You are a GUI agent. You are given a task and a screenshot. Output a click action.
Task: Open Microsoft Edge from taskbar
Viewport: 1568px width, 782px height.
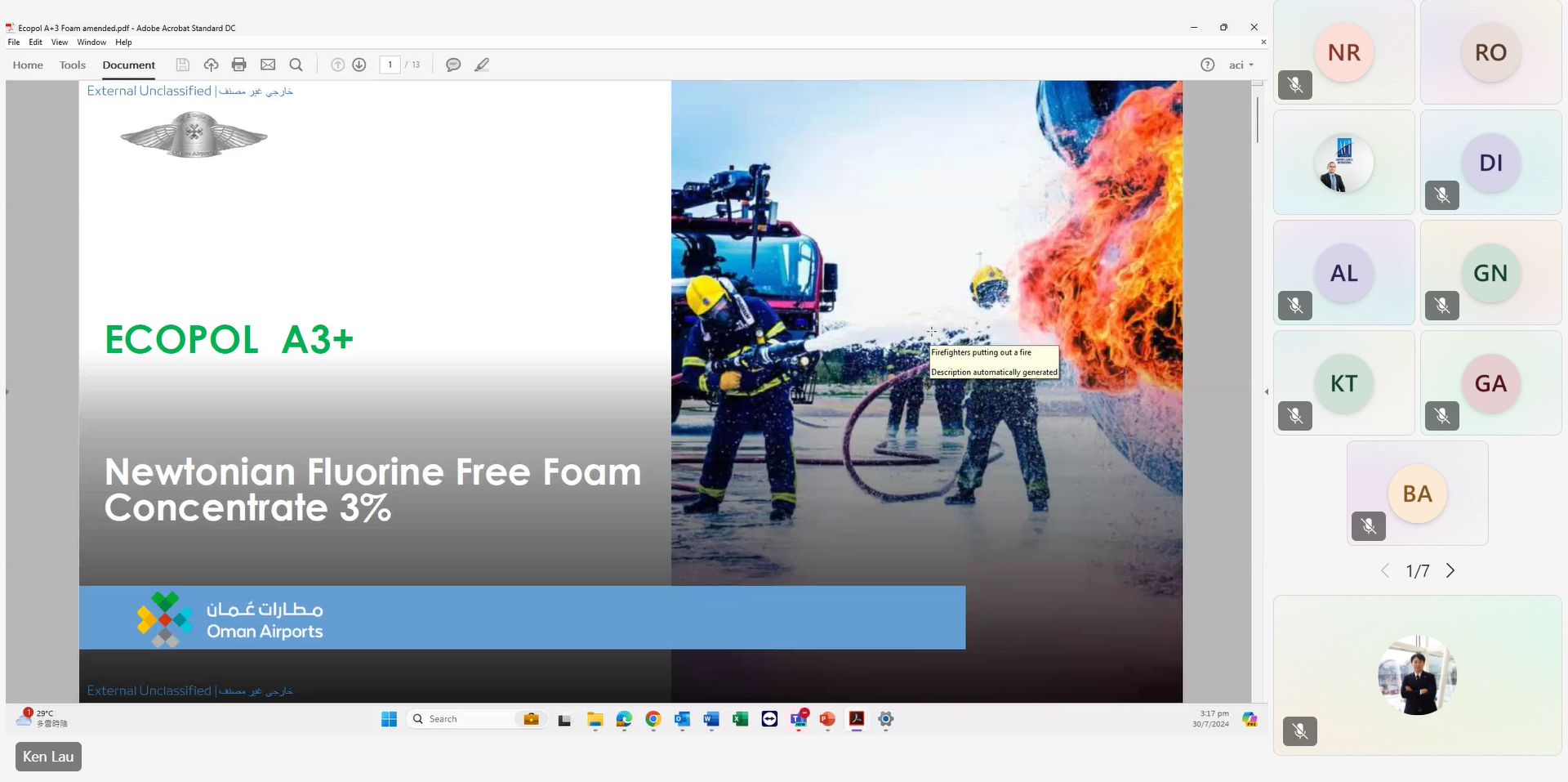pyautogui.click(x=624, y=719)
